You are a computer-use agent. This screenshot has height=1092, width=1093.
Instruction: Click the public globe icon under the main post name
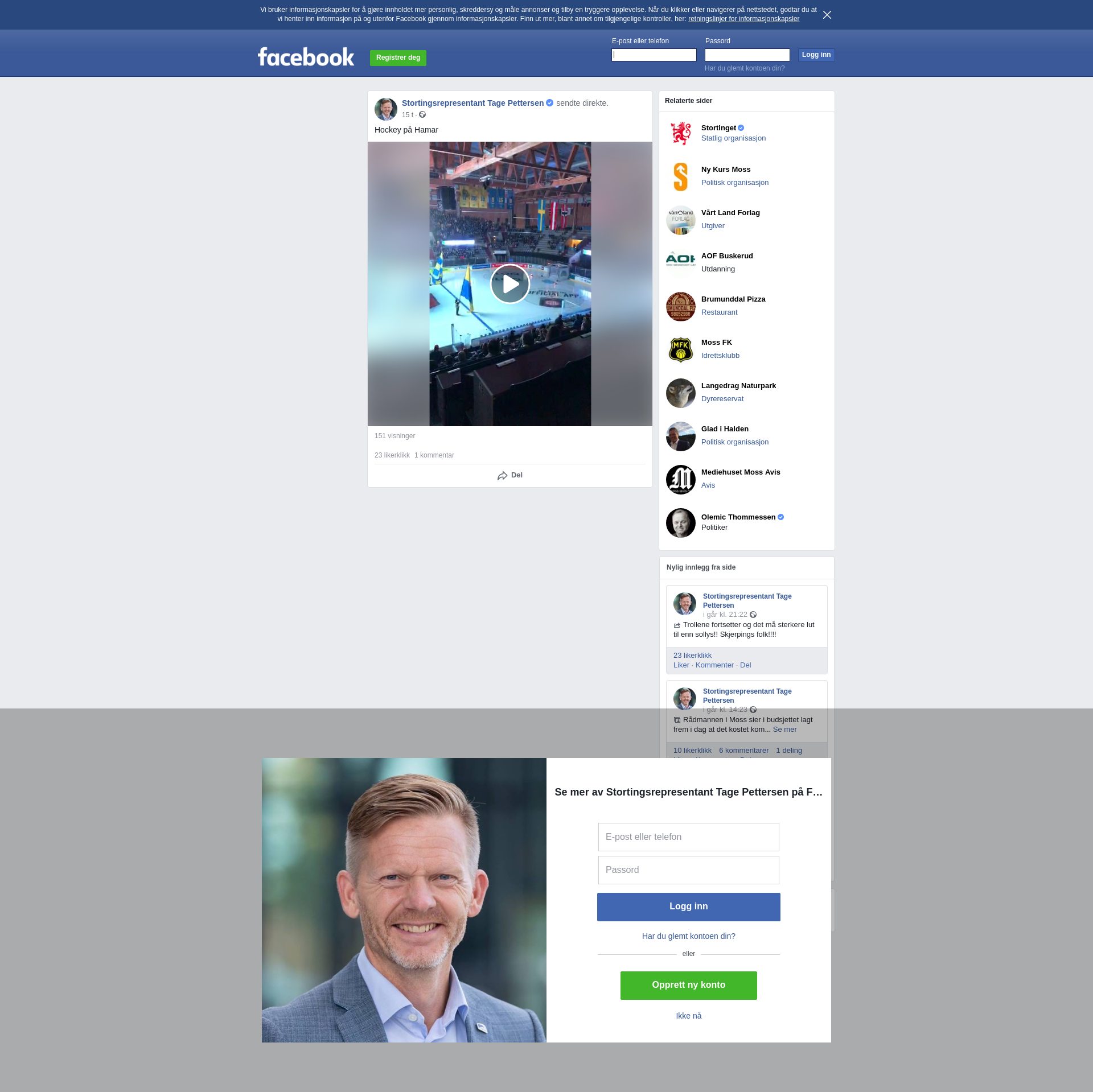(x=422, y=115)
